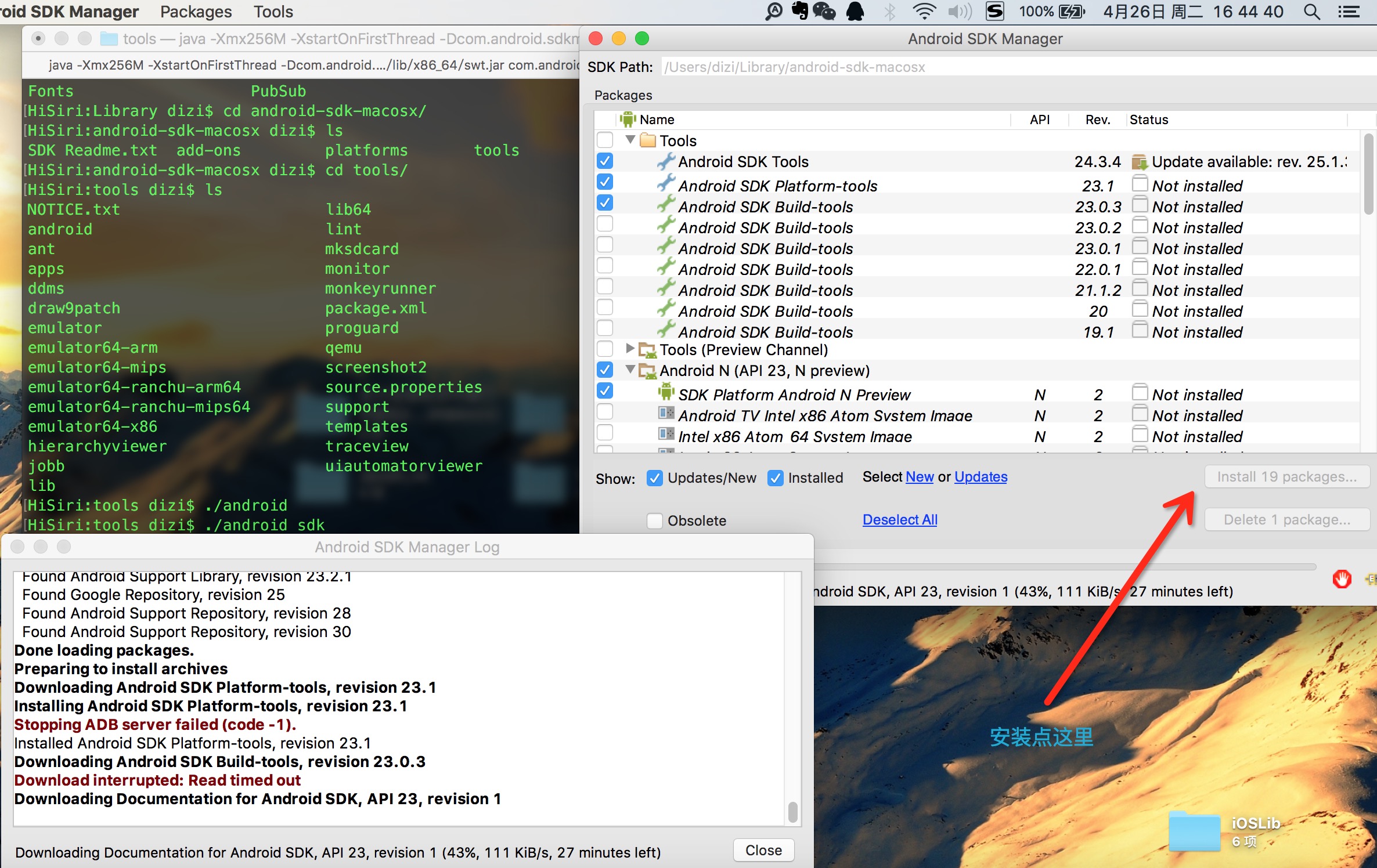
Task: Click Android TV Intel x86 system image icon
Action: [666, 413]
